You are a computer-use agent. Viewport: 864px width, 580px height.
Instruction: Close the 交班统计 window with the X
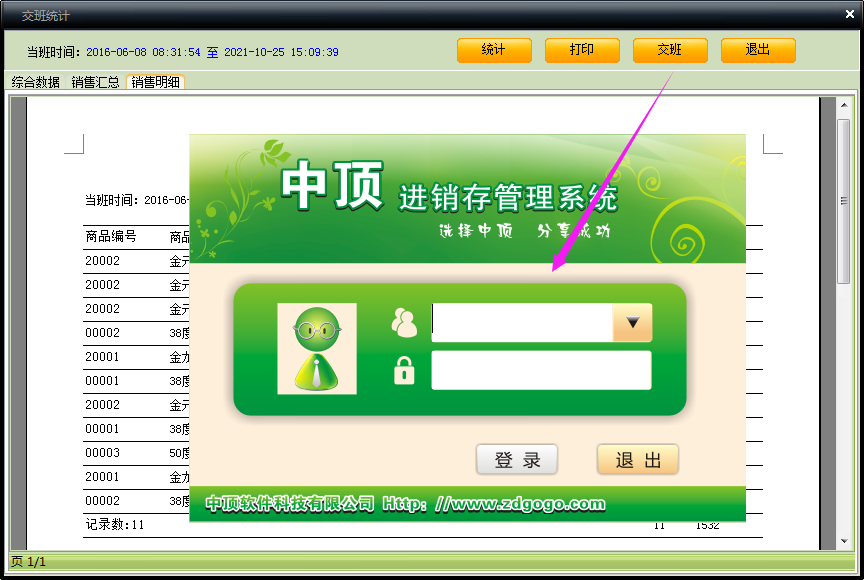click(x=850, y=14)
